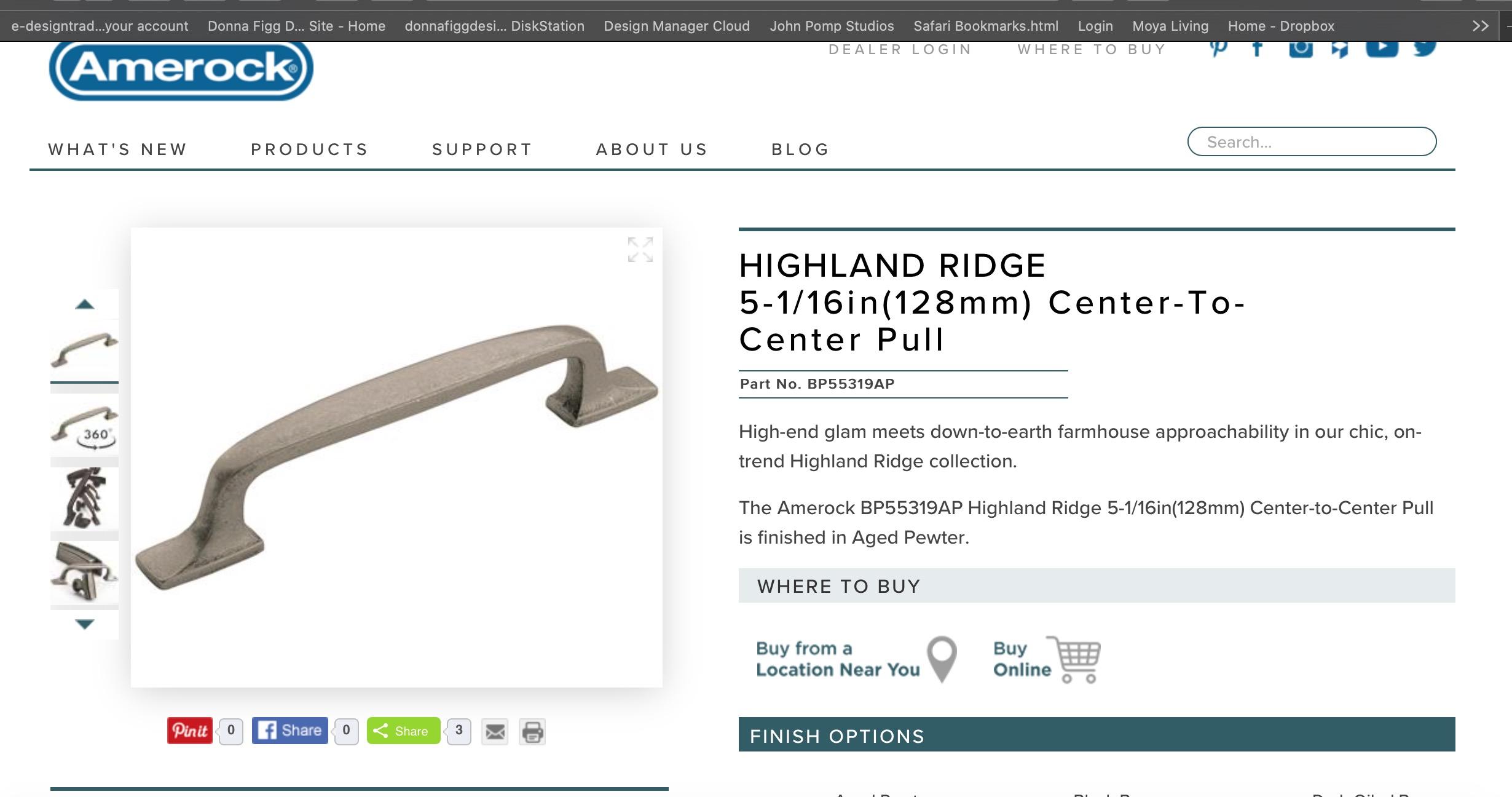Open the SUPPORT menu item
1512x797 pixels.
tap(482, 149)
